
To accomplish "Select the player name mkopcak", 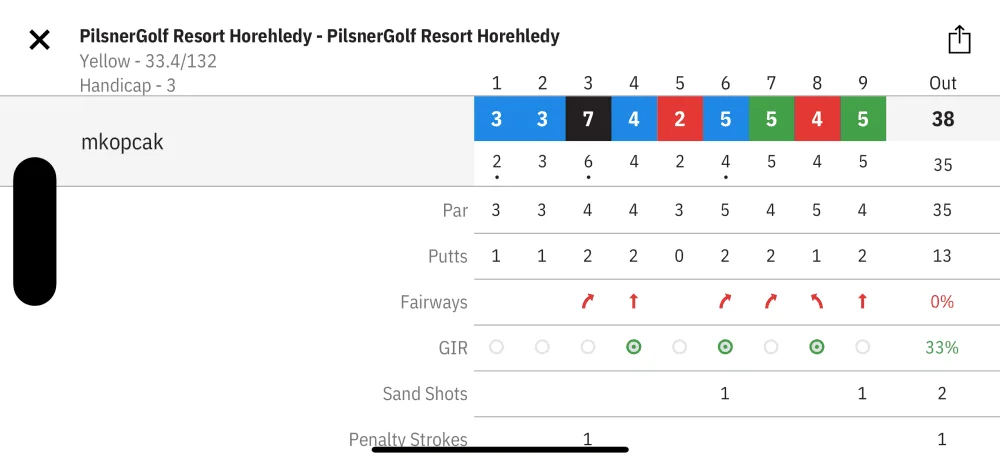I will 122,142.
